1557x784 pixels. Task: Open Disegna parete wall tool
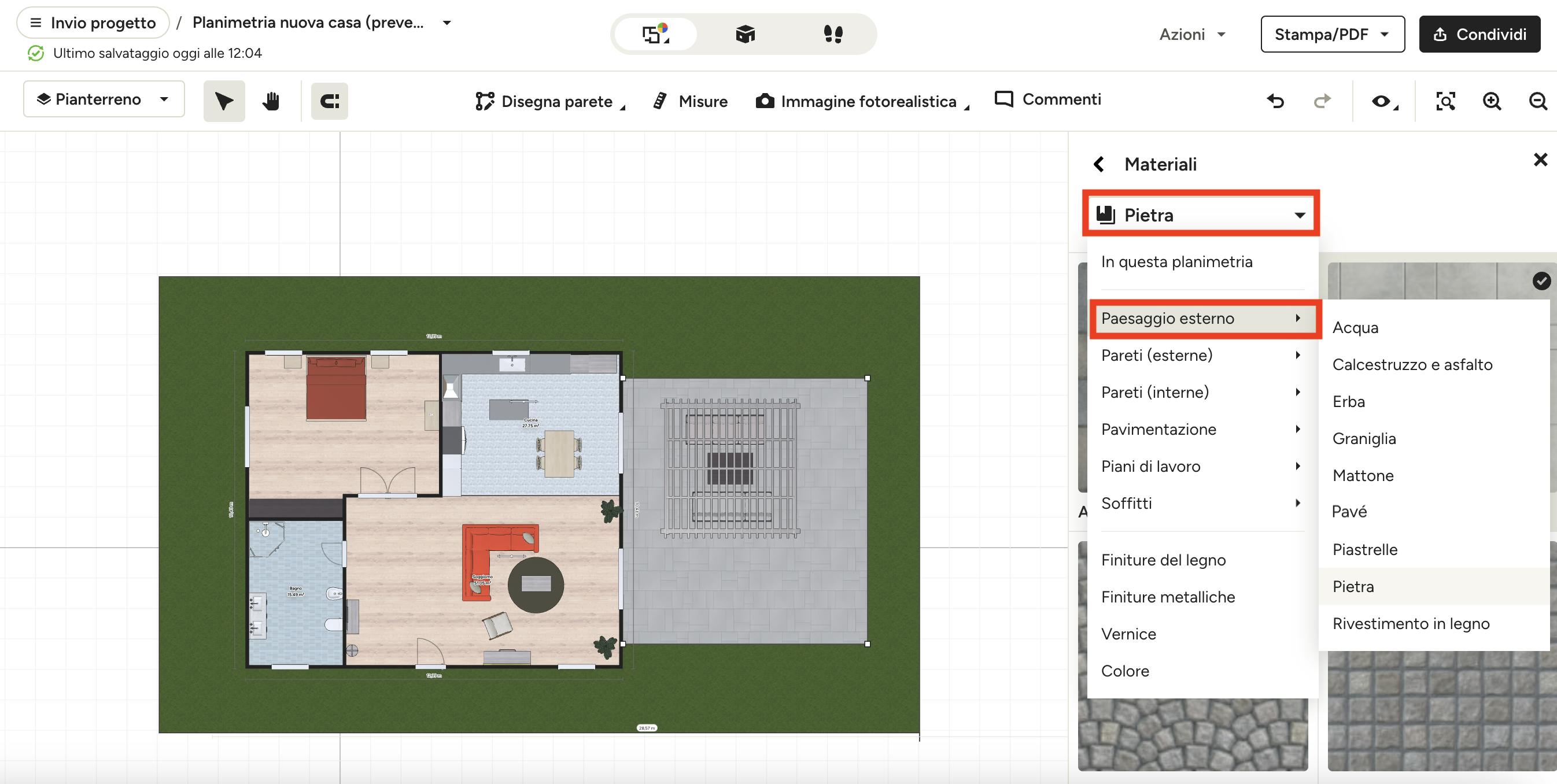click(549, 101)
